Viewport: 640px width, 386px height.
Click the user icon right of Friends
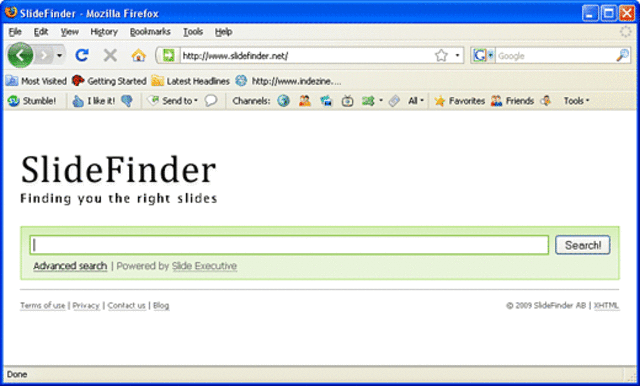pos(546,101)
